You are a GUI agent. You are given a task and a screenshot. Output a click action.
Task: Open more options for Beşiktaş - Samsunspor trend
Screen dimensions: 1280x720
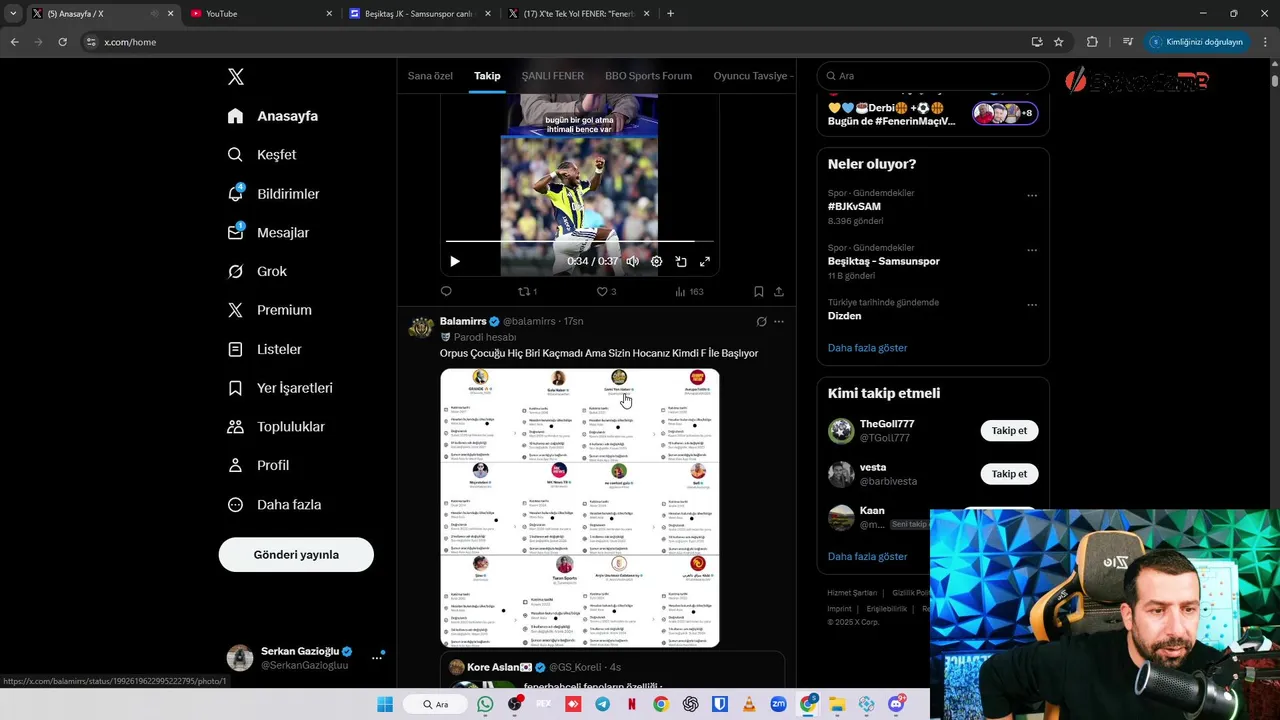point(1032,251)
